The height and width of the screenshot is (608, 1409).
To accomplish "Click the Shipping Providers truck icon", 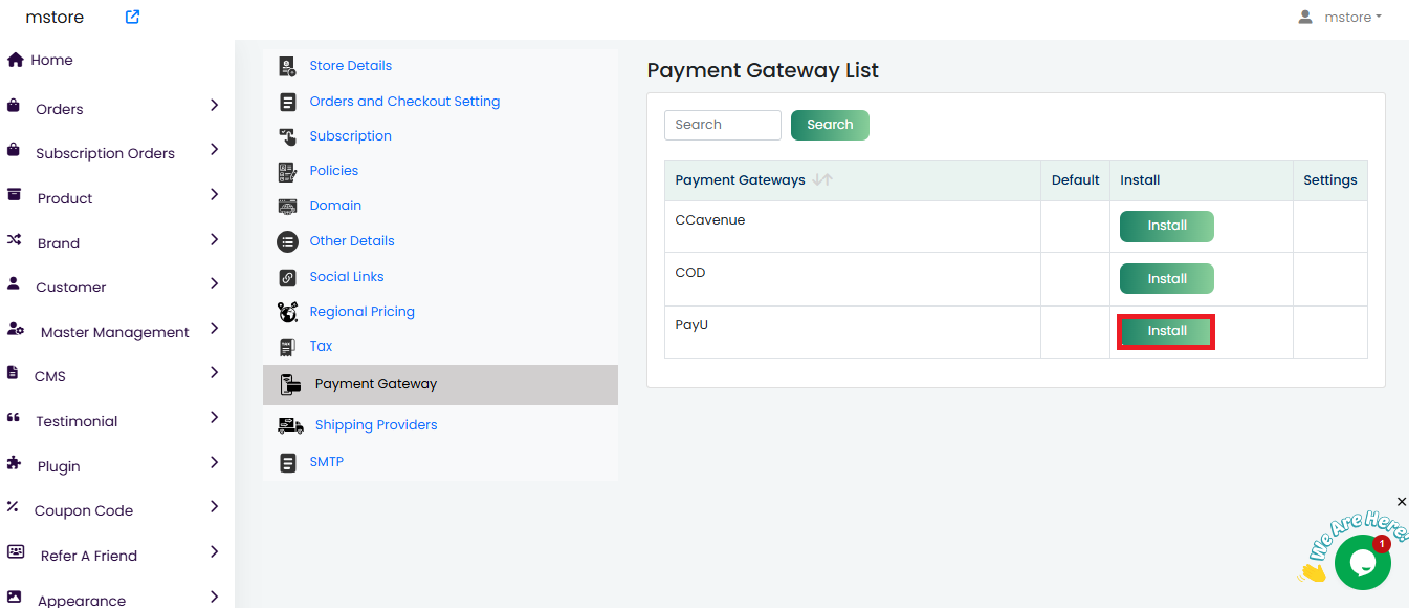I will 290,425.
